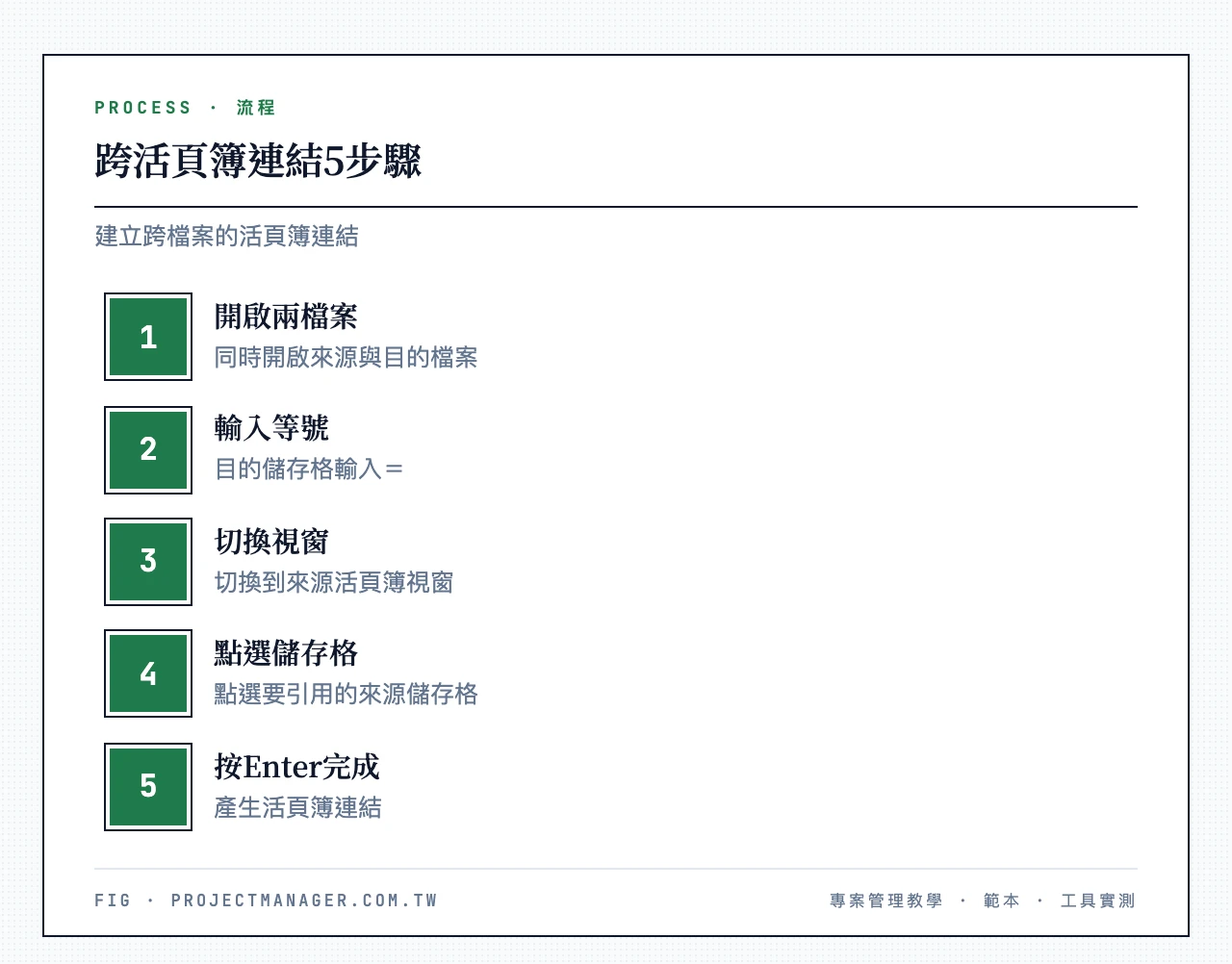The height and width of the screenshot is (964, 1232).
Task: Click the subtitle '建立跨檔案的活頁簿連結'
Action: 226,236
